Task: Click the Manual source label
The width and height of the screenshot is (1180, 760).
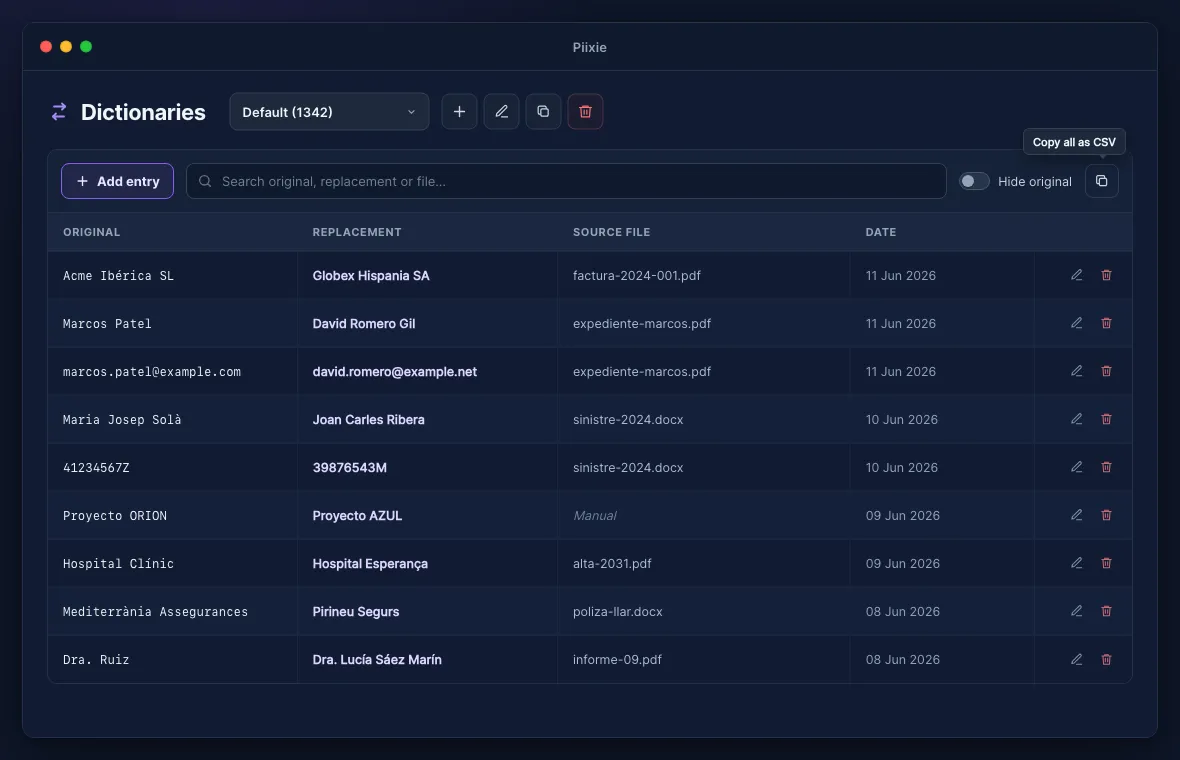Action: 595,515
